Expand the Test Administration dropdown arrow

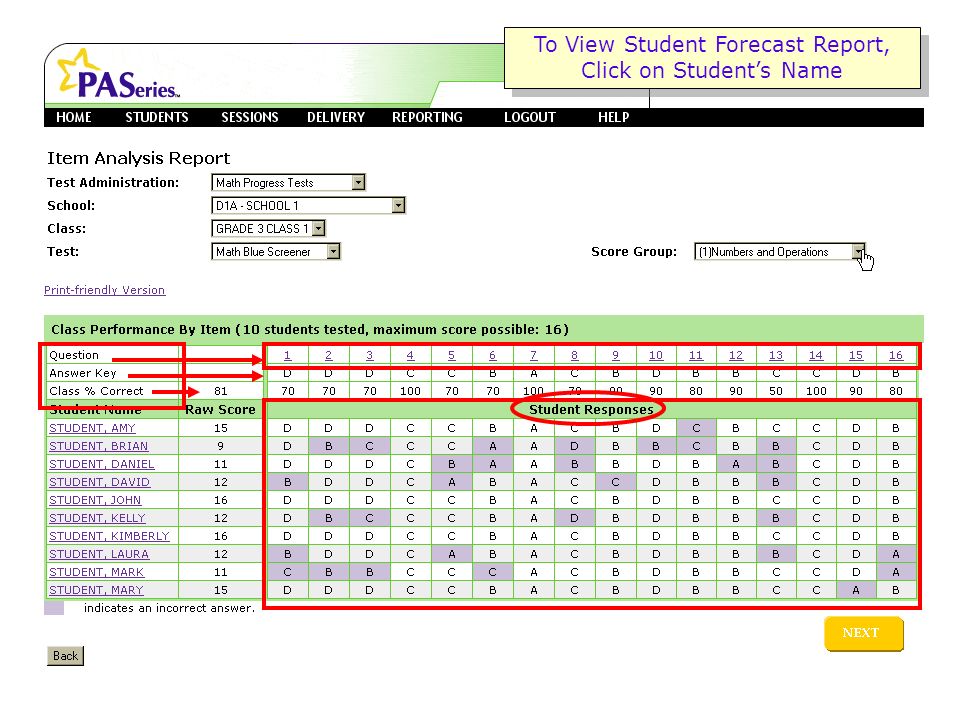pyautogui.click(x=358, y=182)
